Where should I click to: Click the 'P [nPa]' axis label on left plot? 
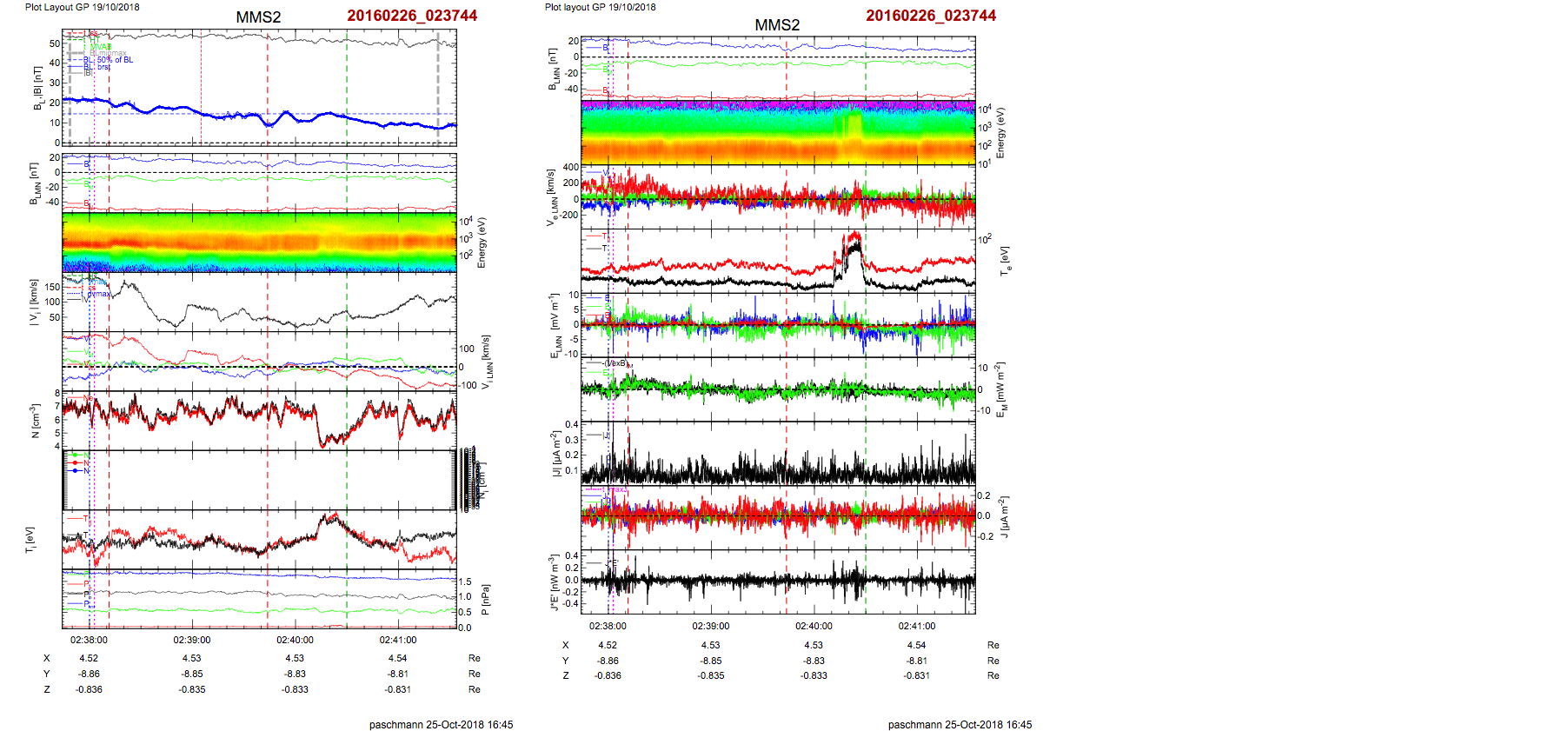tap(486, 599)
